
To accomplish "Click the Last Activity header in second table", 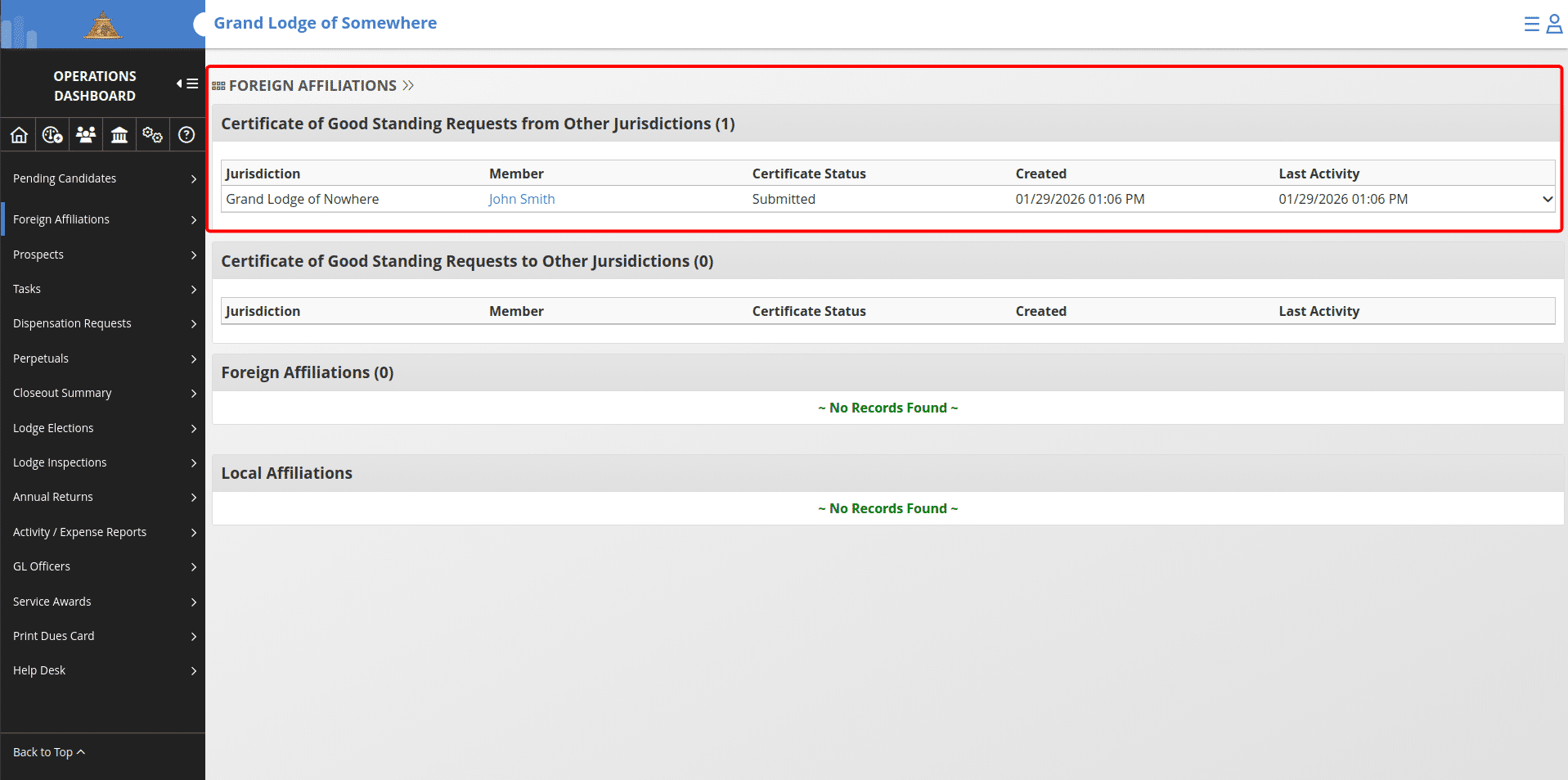I will pos(1319,311).
